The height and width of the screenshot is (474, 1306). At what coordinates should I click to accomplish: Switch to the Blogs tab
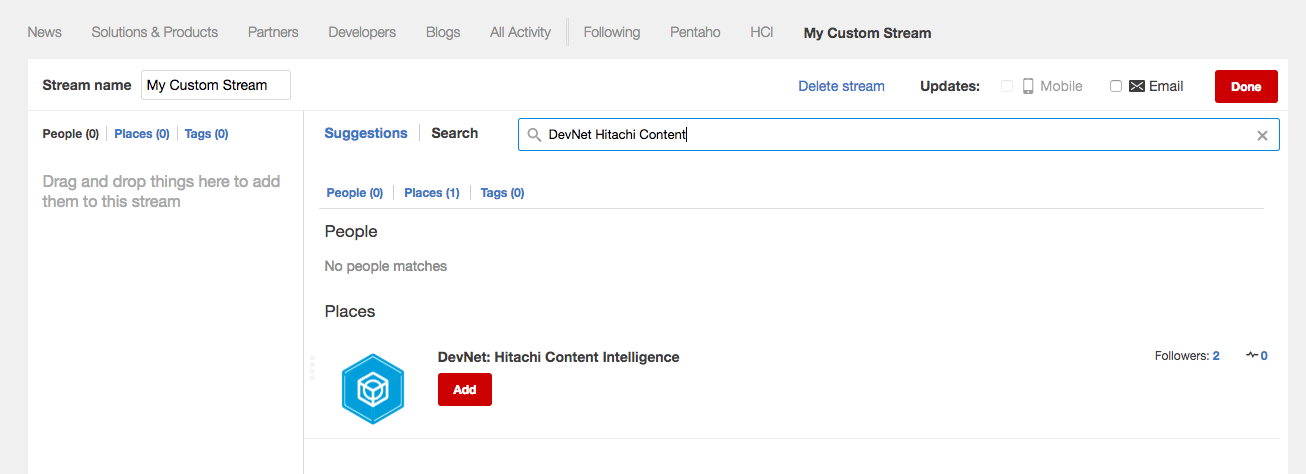[443, 32]
